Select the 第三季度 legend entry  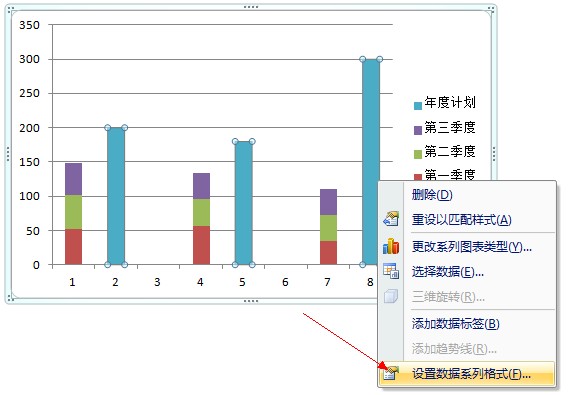pyautogui.click(x=445, y=128)
